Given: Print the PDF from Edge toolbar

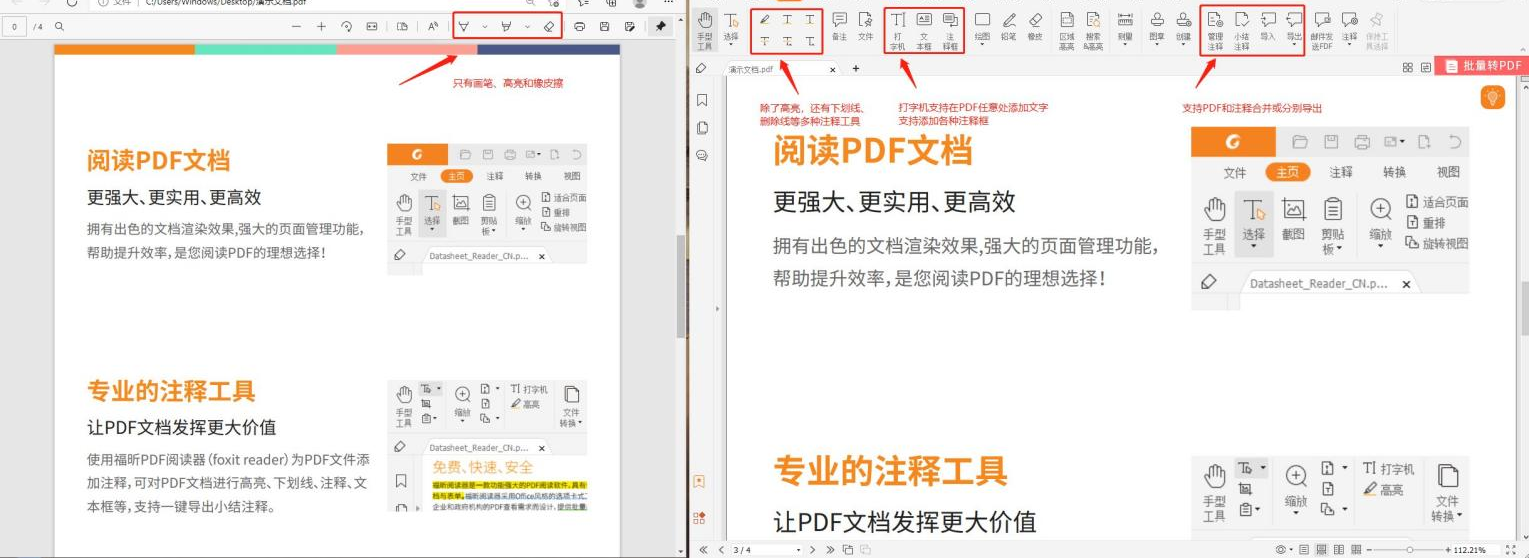Looking at the screenshot, I should 579,26.
